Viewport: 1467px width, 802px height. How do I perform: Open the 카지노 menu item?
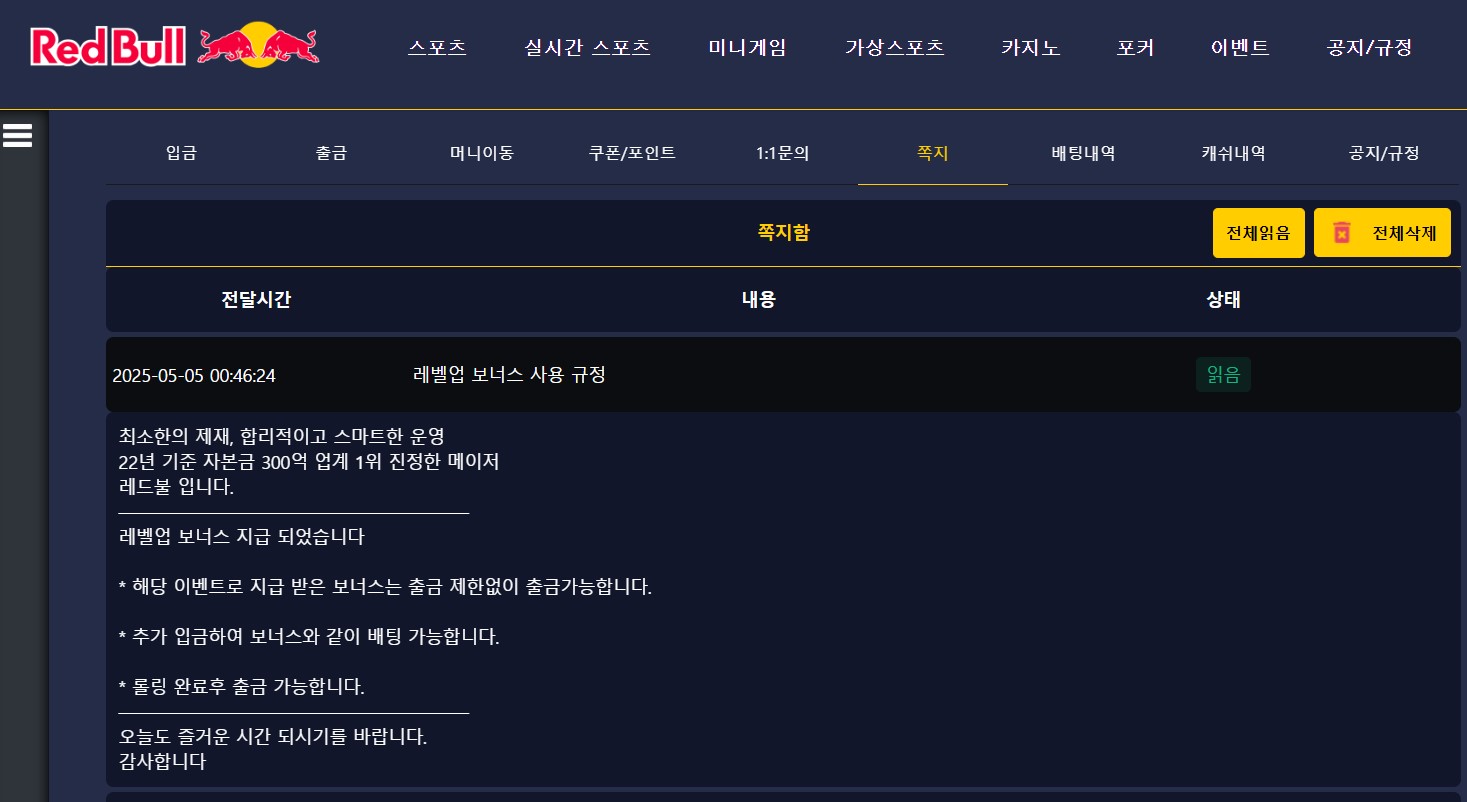(x=1030, y=47)
